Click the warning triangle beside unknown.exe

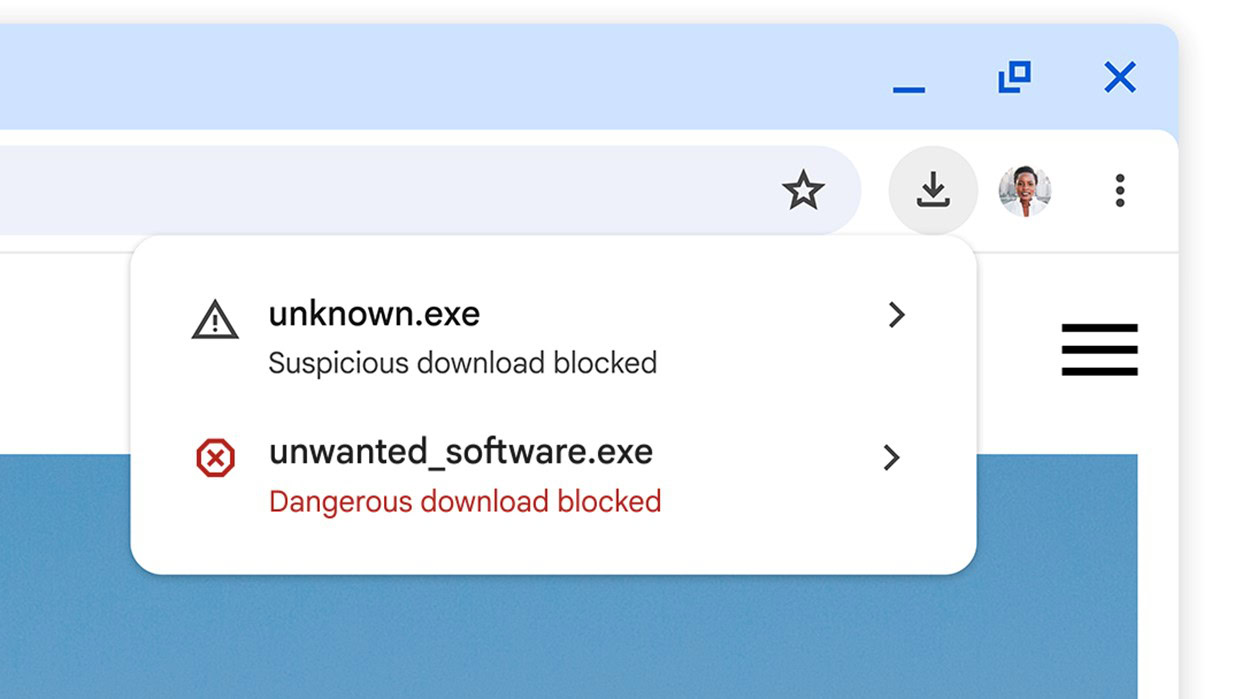click(215, 322)
